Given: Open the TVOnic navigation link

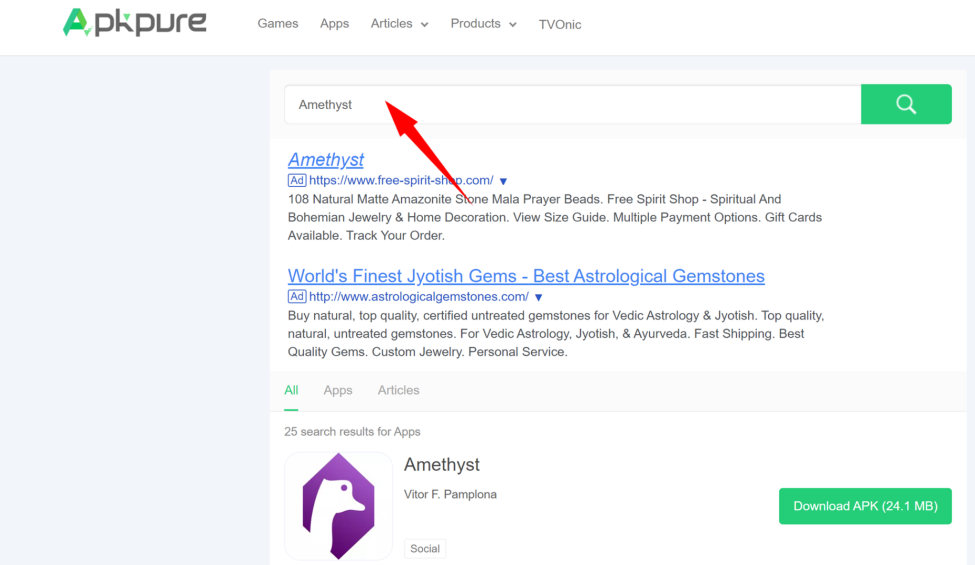Looking at the screenshot, I should pyautogui.click(x=560, y=24).
